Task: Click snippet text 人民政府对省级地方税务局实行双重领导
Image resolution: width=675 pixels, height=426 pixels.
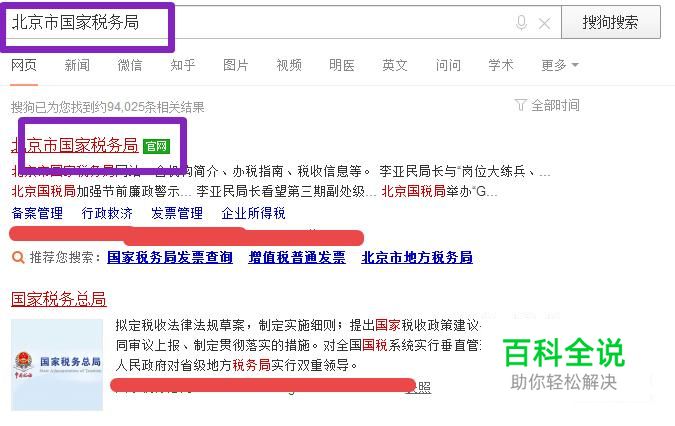Action: (237, 365)
